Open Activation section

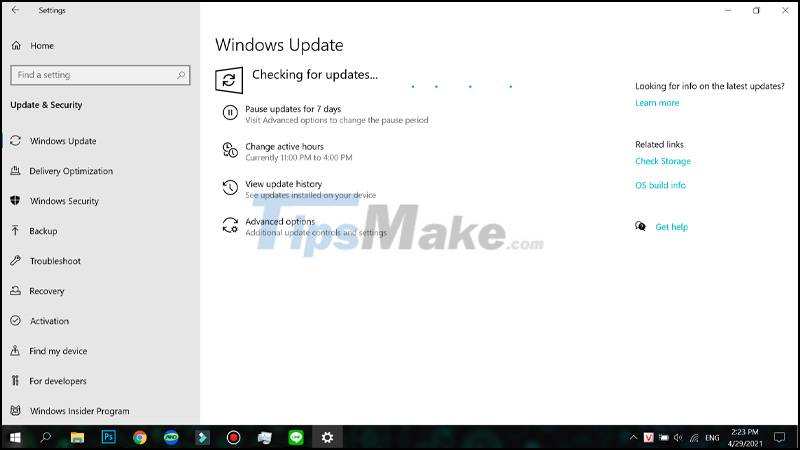tap(49, 321)
